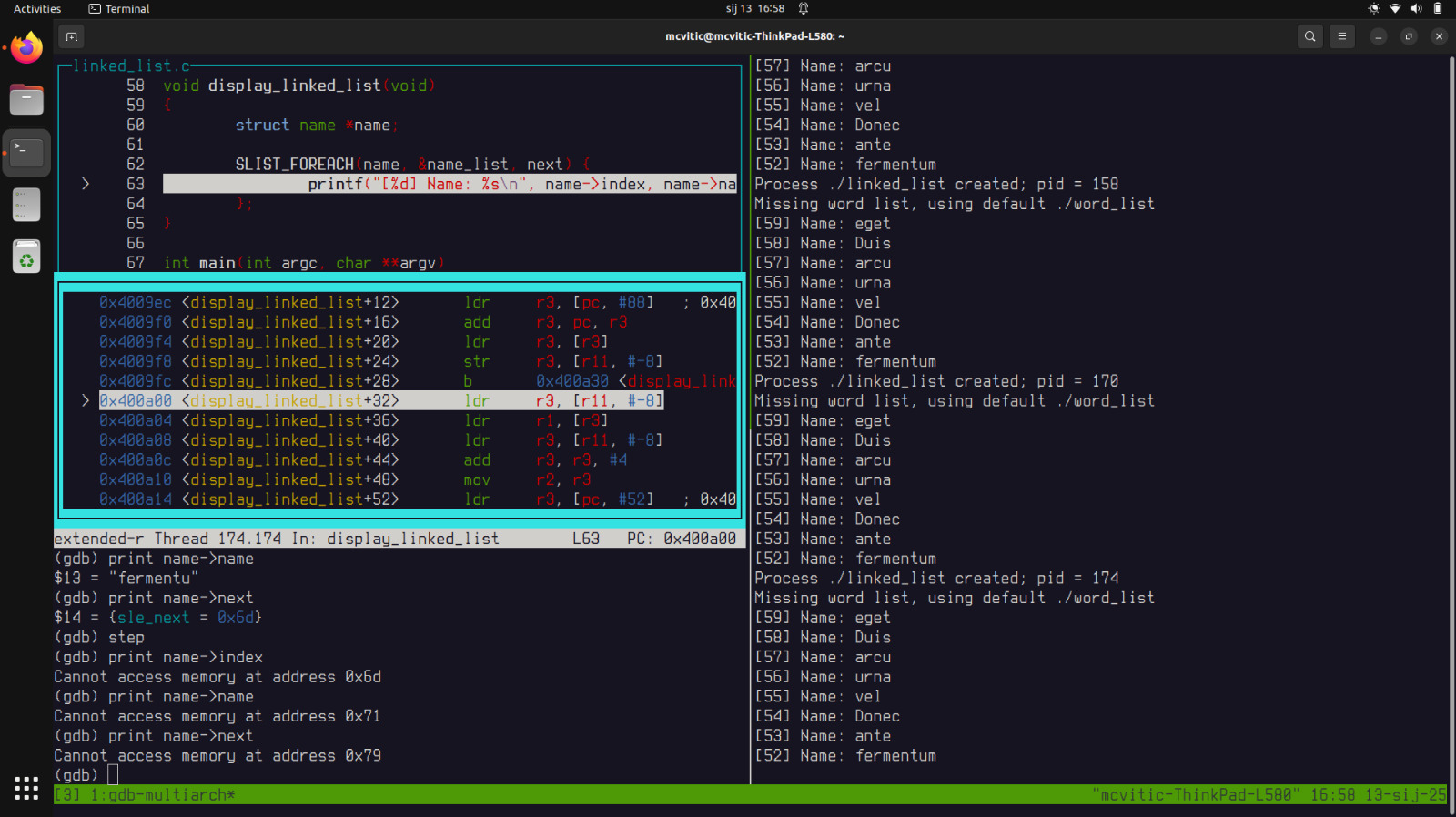Open Activities overview
Image resolution: width=1456 pixels, height=817 pixels.
pyautogui.click(x=37, y=8)
